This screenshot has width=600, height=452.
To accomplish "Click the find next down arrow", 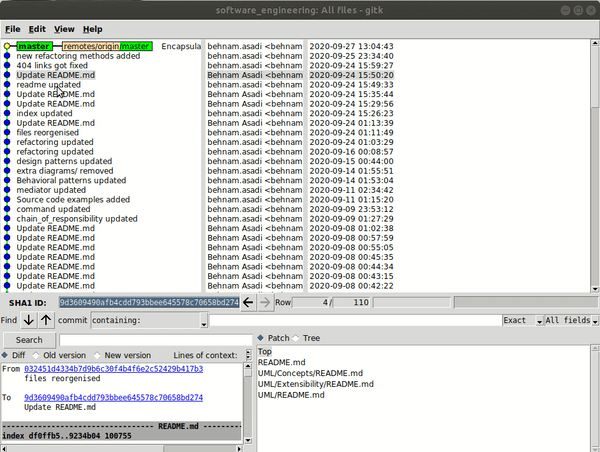I will pos(28,320).
